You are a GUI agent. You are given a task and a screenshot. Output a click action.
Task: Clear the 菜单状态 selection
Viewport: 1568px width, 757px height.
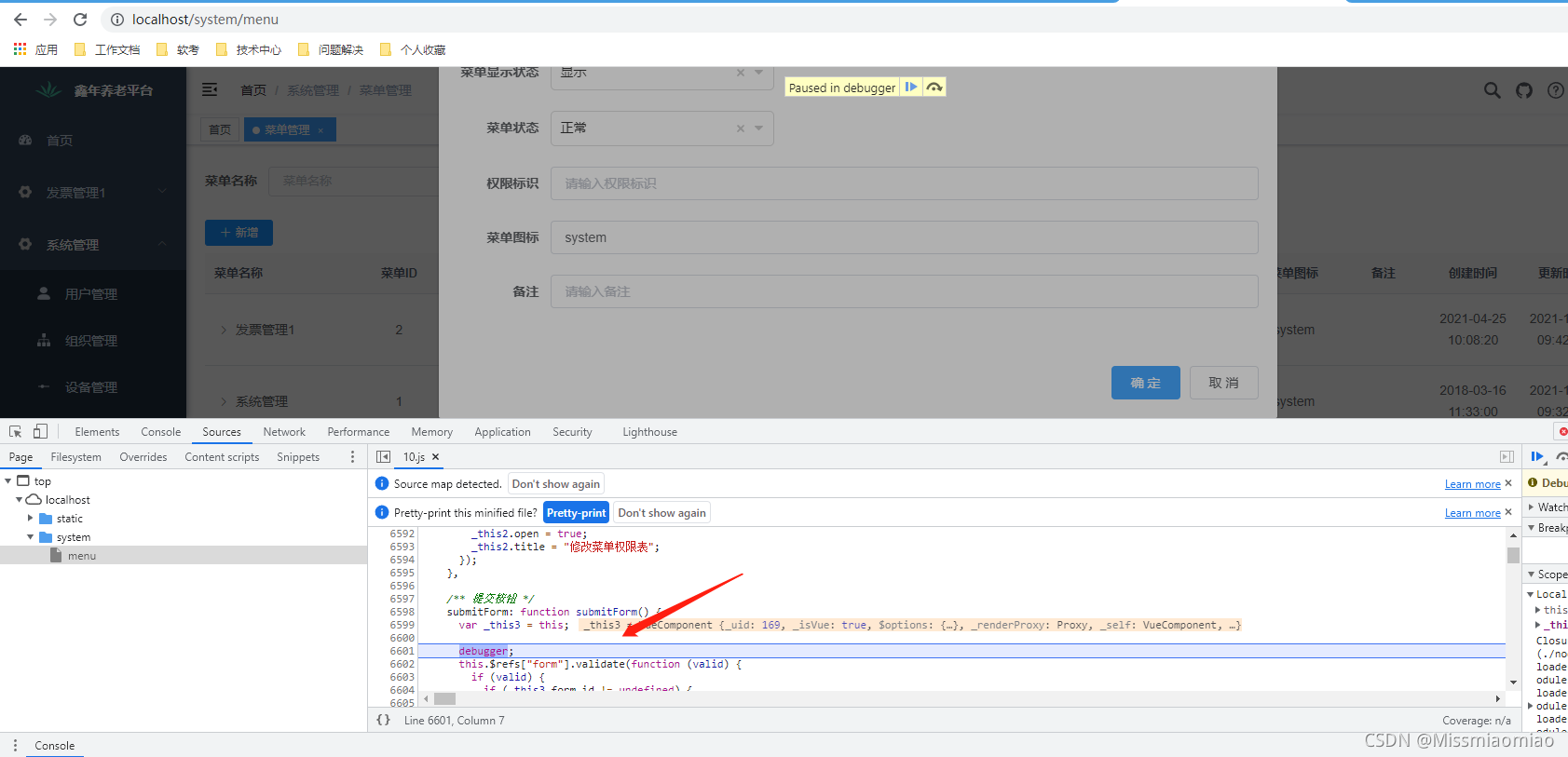click(x=741, y=128)
